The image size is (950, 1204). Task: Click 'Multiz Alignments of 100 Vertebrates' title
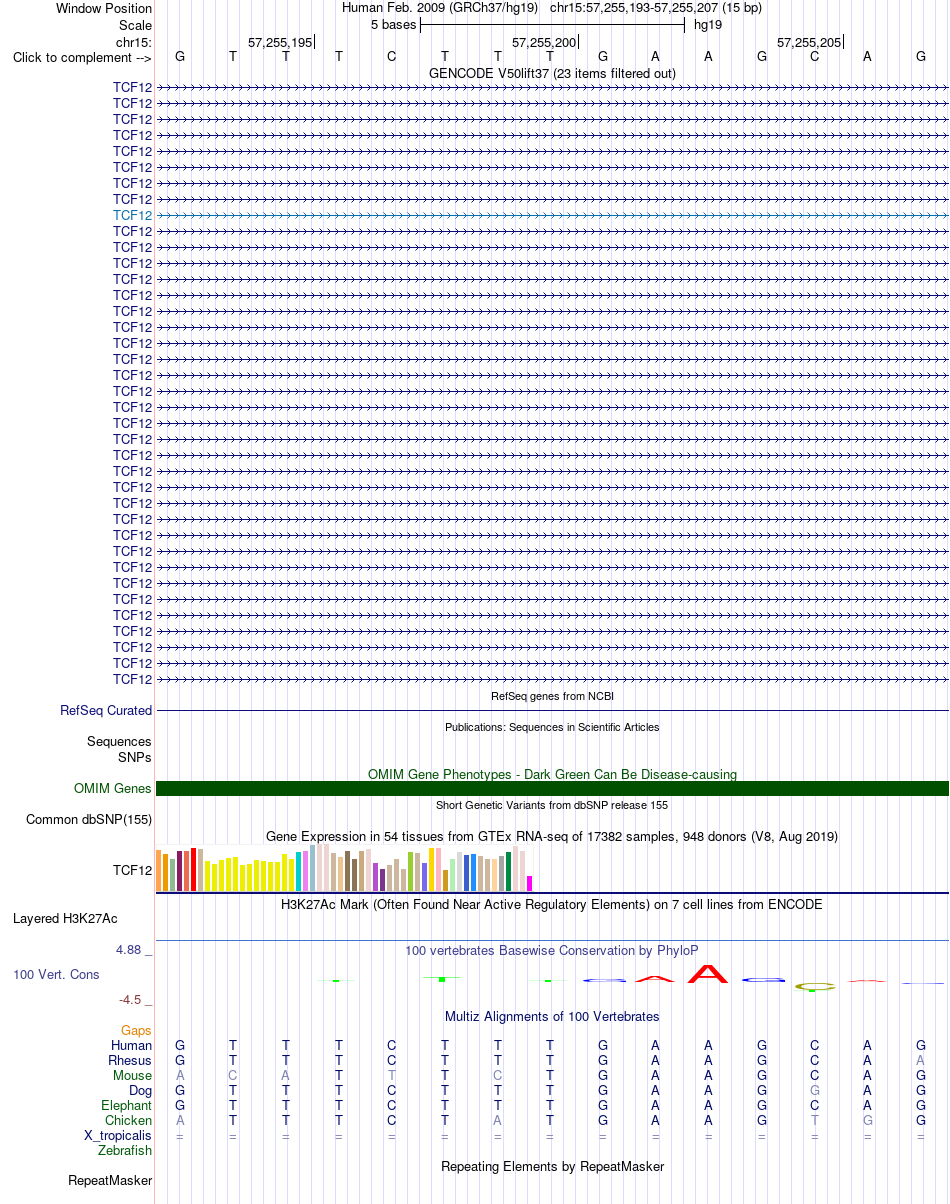[x=552, y=1016]
